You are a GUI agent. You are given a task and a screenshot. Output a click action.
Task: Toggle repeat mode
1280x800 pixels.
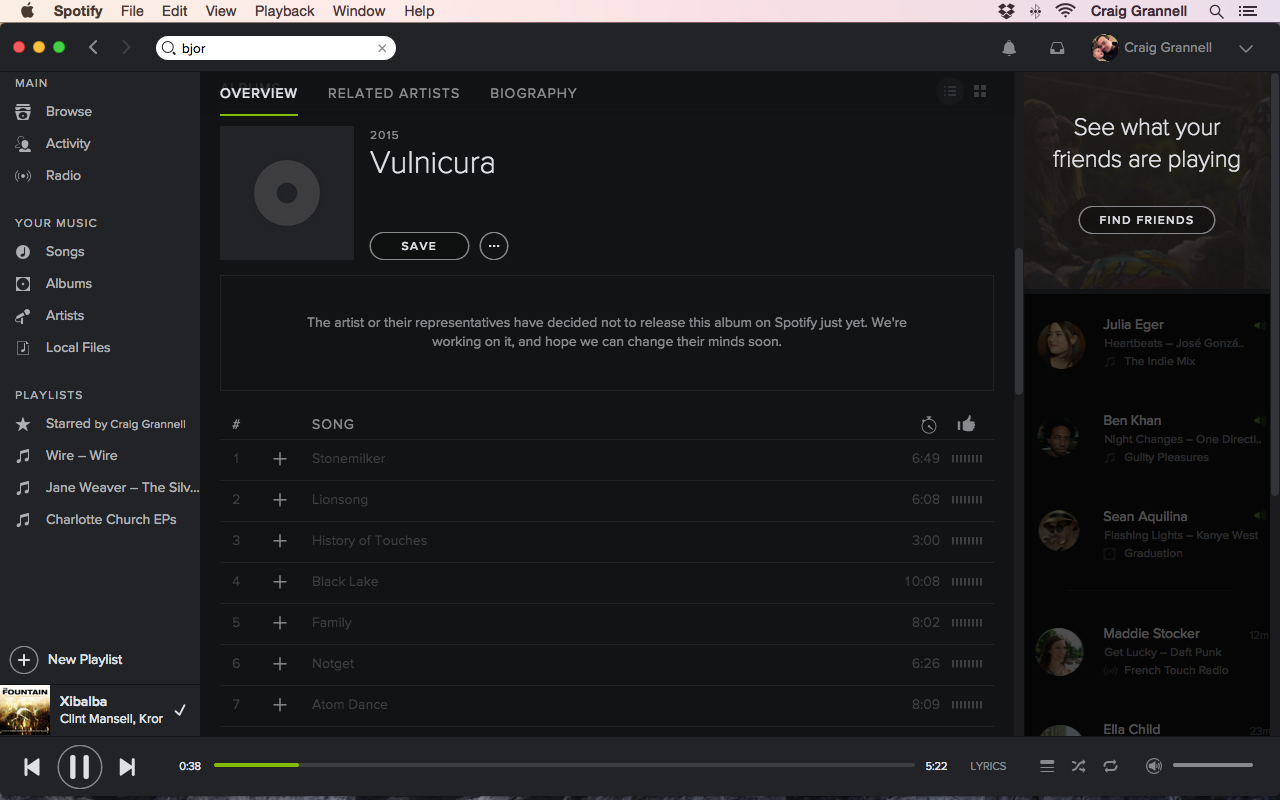(x=1110, y=766)
